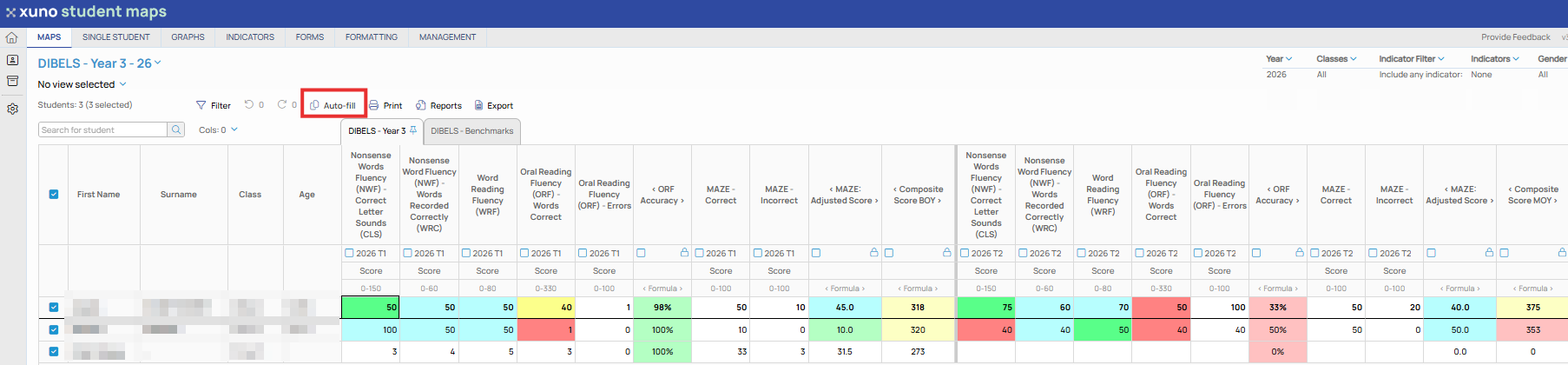This screenshot has height=365, width=1568.
Task: Click the undo arrow icon
Action: pos(249,104)
